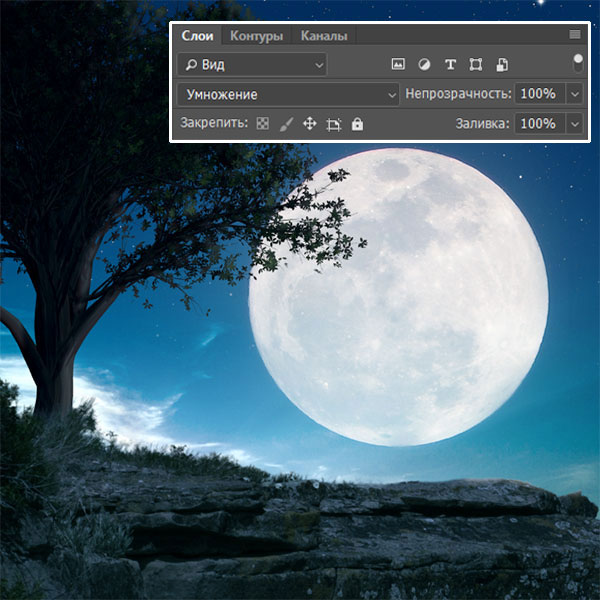The width and height of the screenshot is (600, 600).
Task: Open the Layers panel options menu
Action: click(x=575, y=34)
